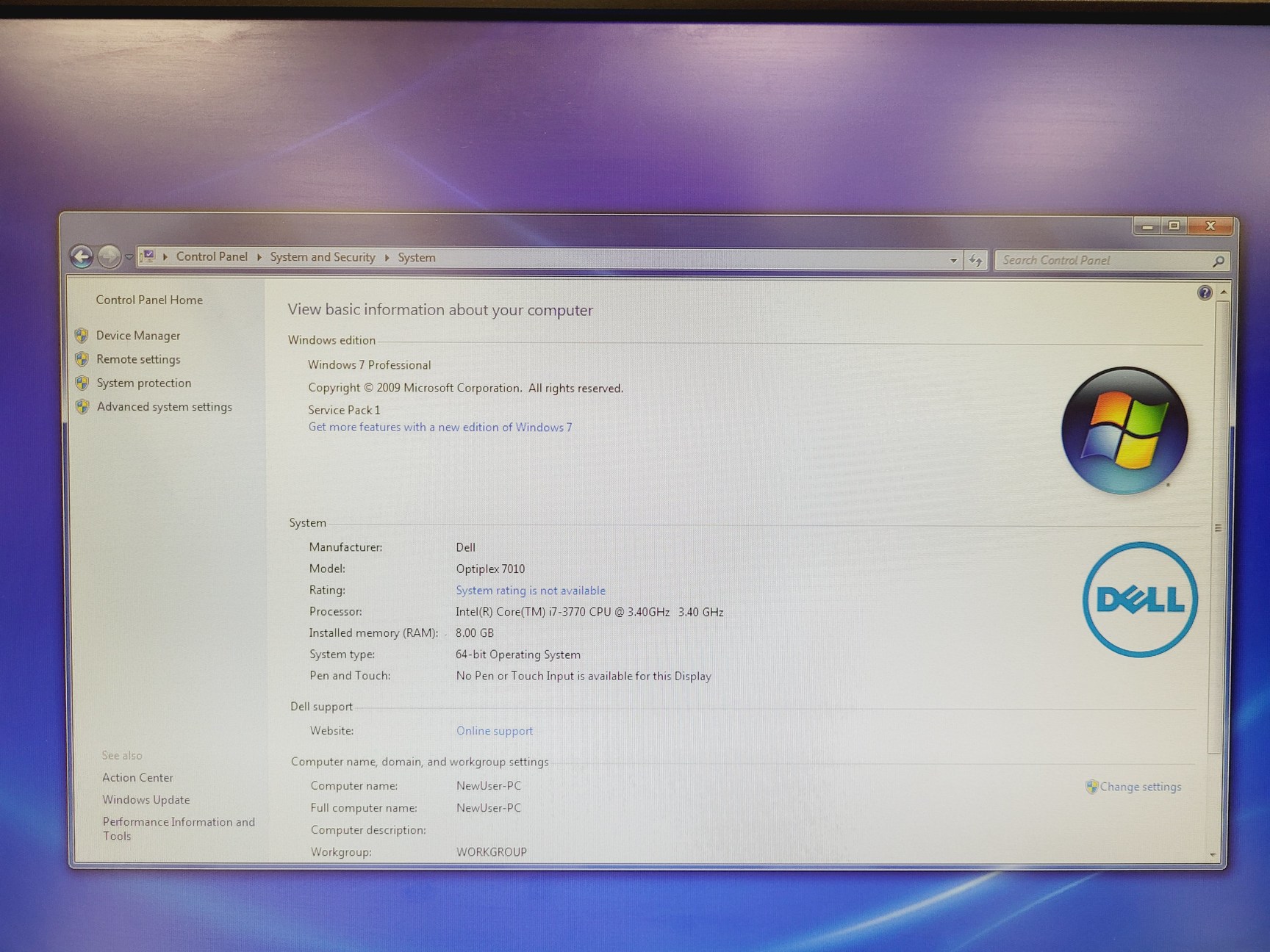Click Change settings for computer name

click(x=1140, y=787)
